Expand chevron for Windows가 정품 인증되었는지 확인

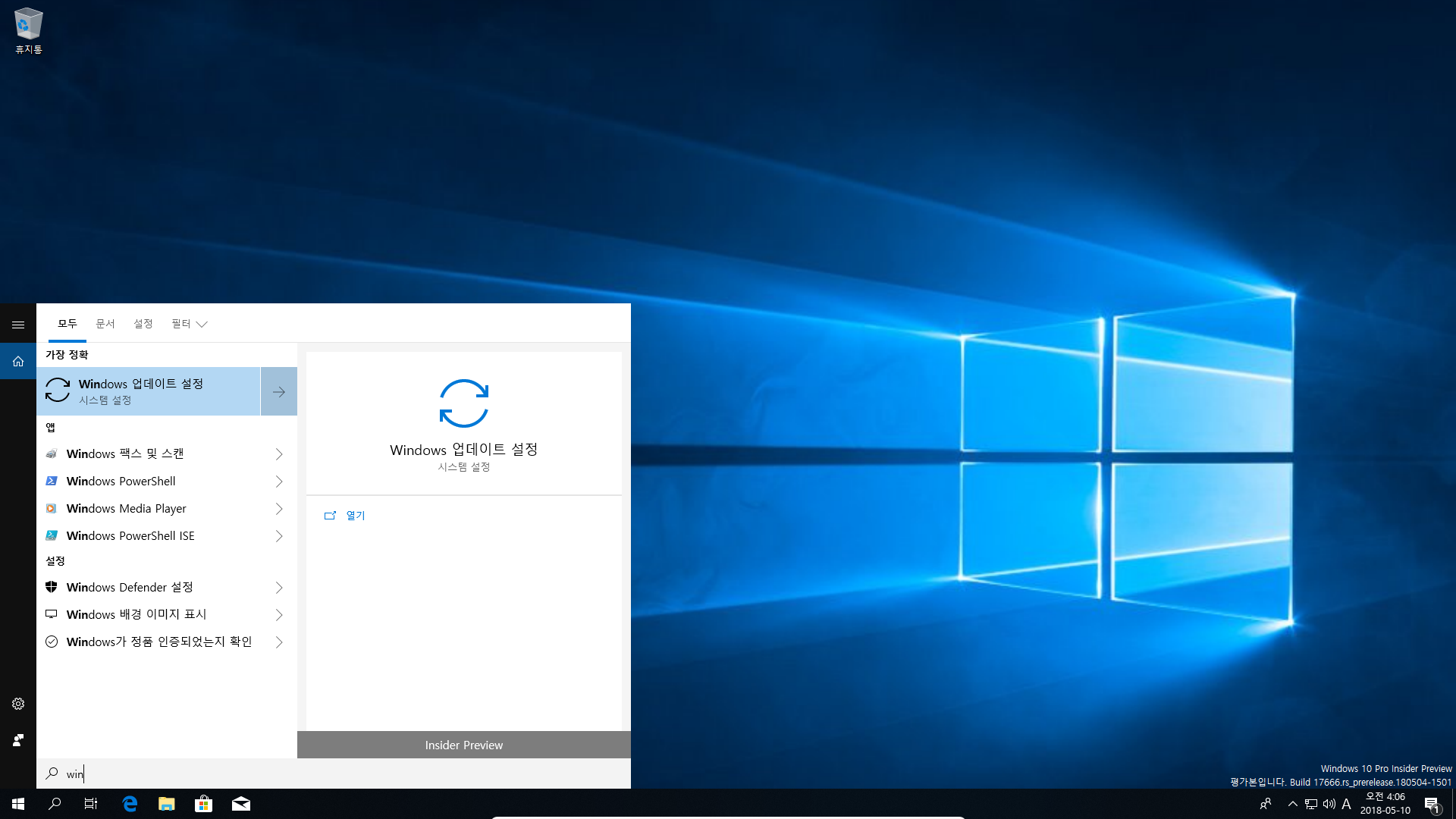click(279, 642)
